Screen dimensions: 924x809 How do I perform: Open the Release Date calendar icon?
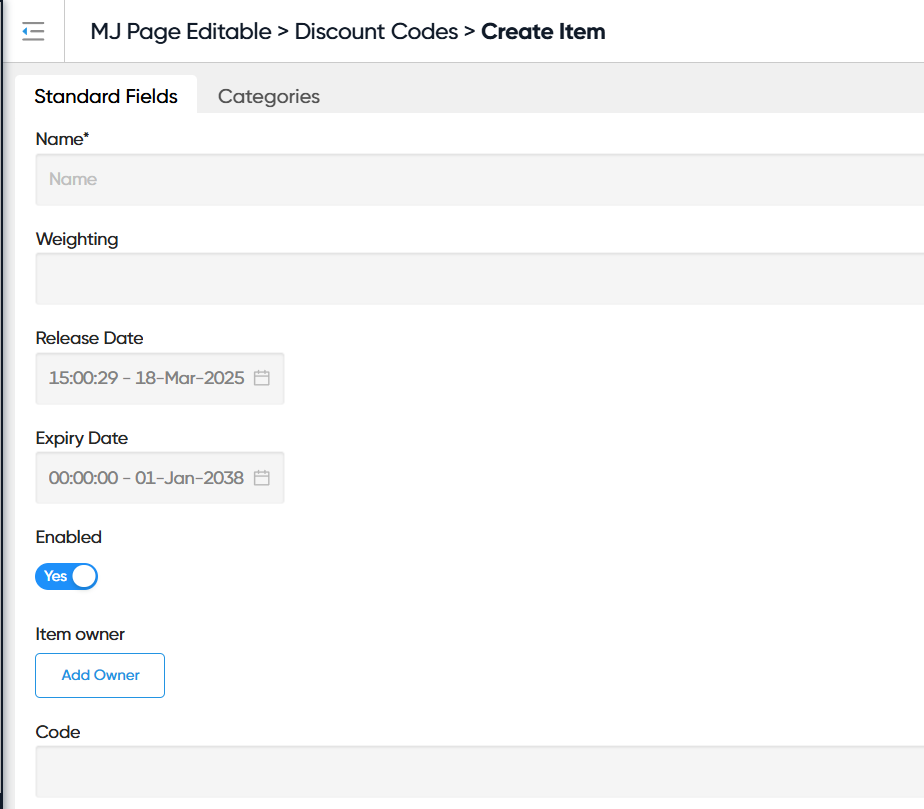click(262, 378)
